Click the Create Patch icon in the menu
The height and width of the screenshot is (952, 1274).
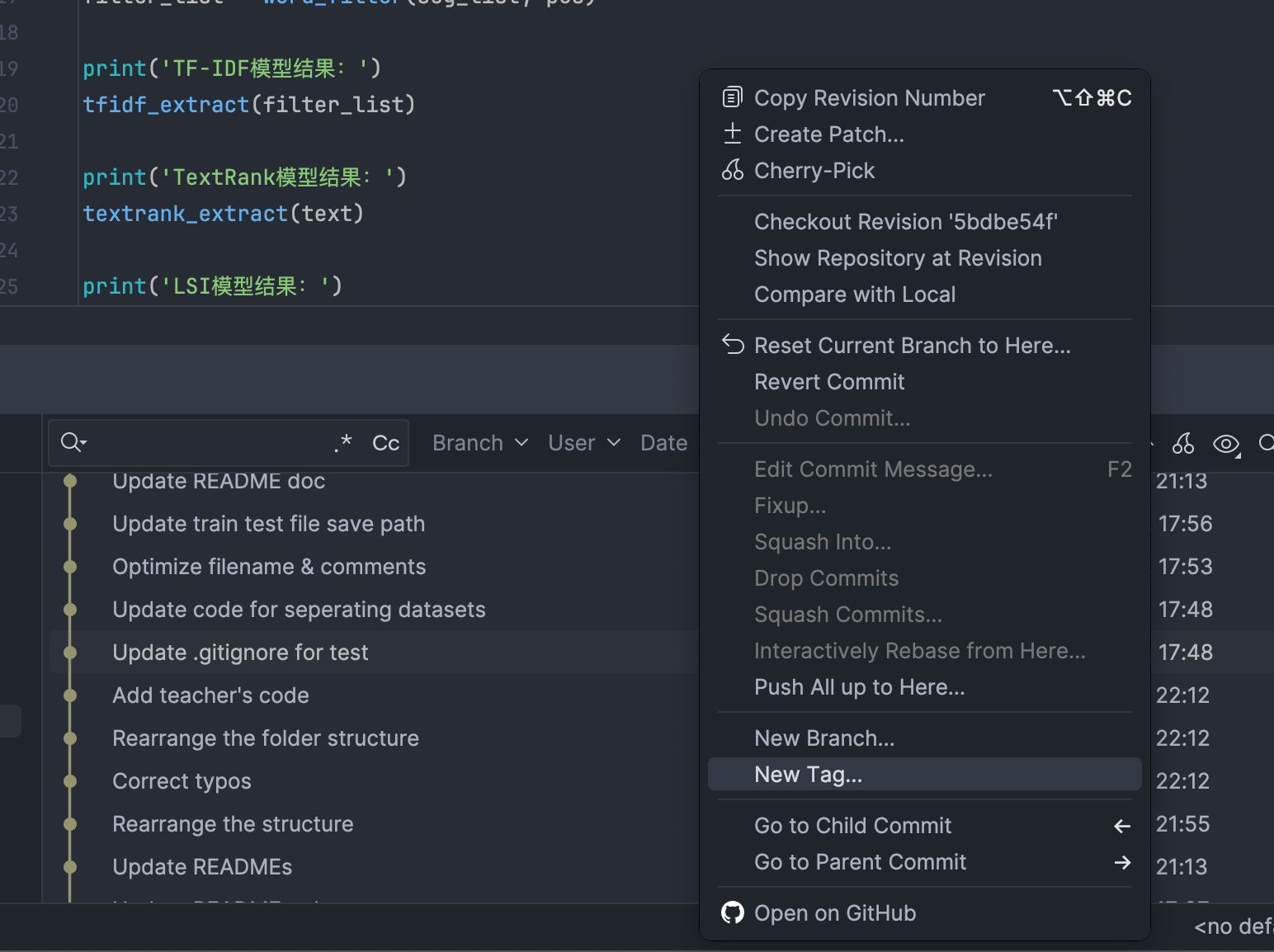[x=732, y=133]
